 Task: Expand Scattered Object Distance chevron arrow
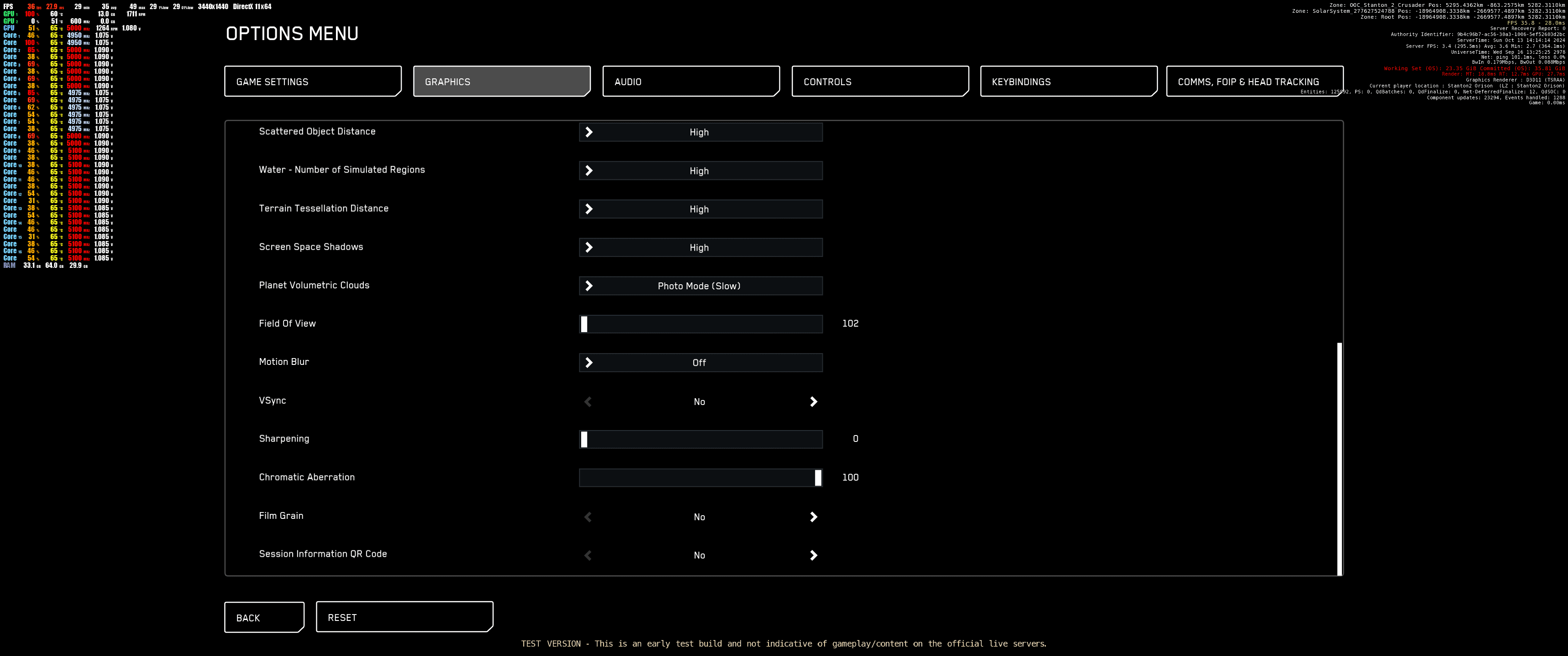[588, 132]
